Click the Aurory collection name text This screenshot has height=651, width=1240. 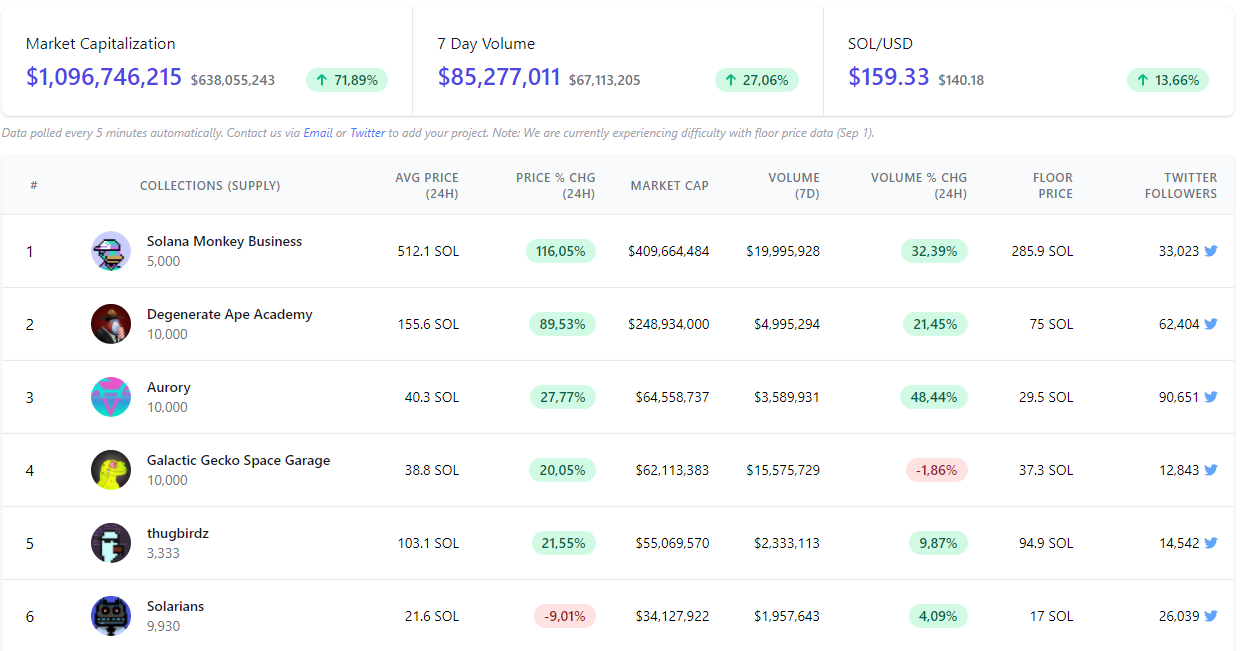click(169, 387)
